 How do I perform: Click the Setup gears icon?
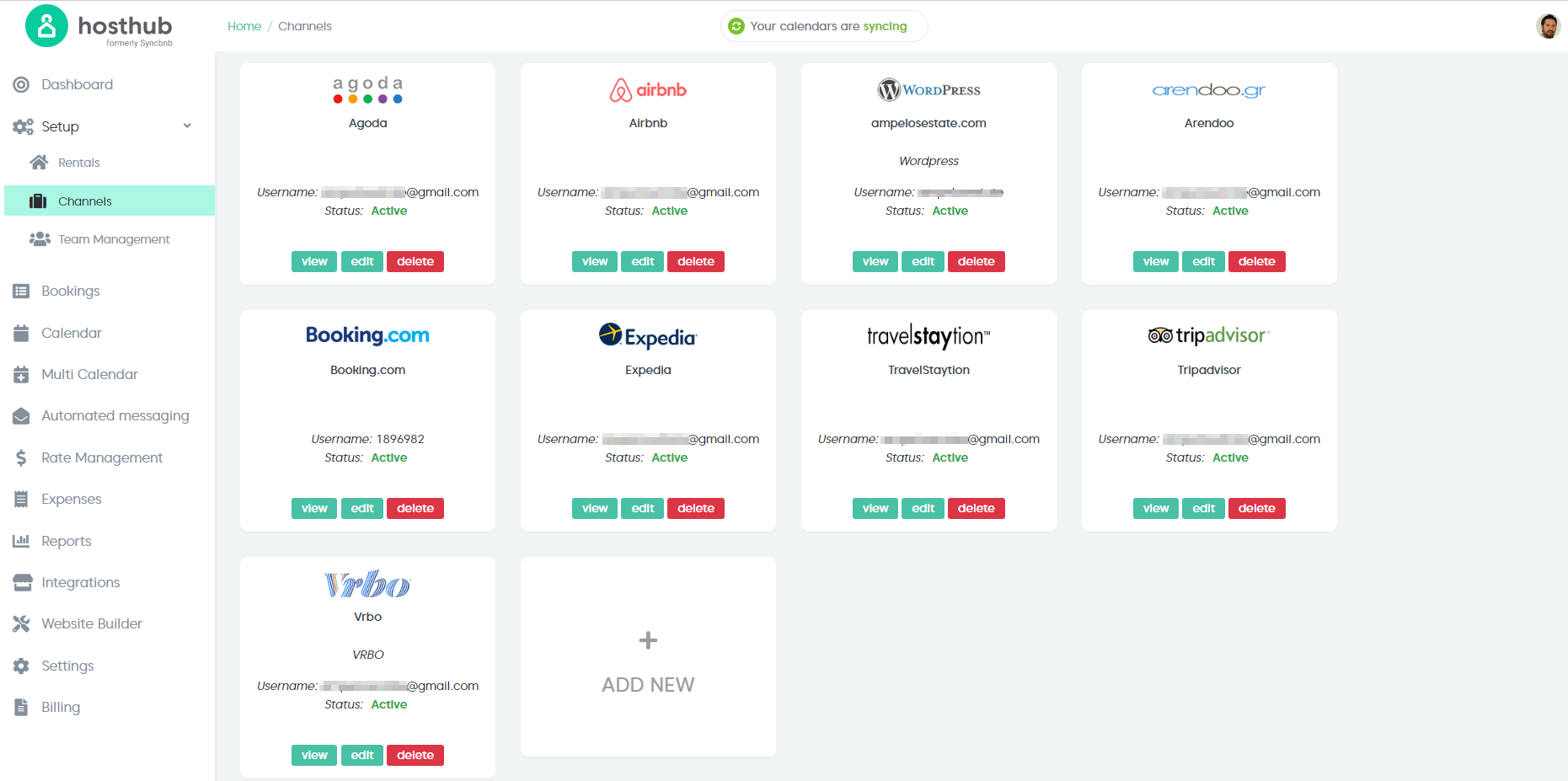[23, 126]
